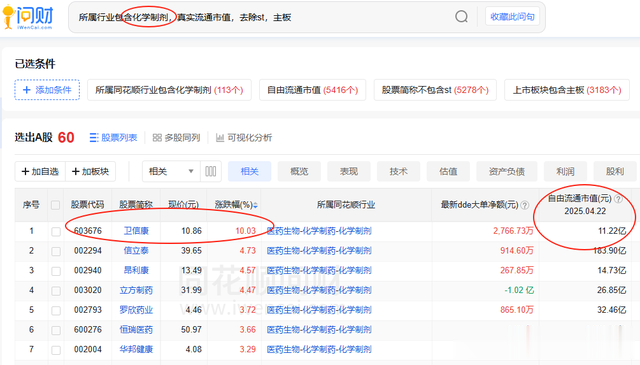Click help icon next to 最新dde大单净额
Image resolution: width=640 pixels, height=365 pixels.
(525, 205)
